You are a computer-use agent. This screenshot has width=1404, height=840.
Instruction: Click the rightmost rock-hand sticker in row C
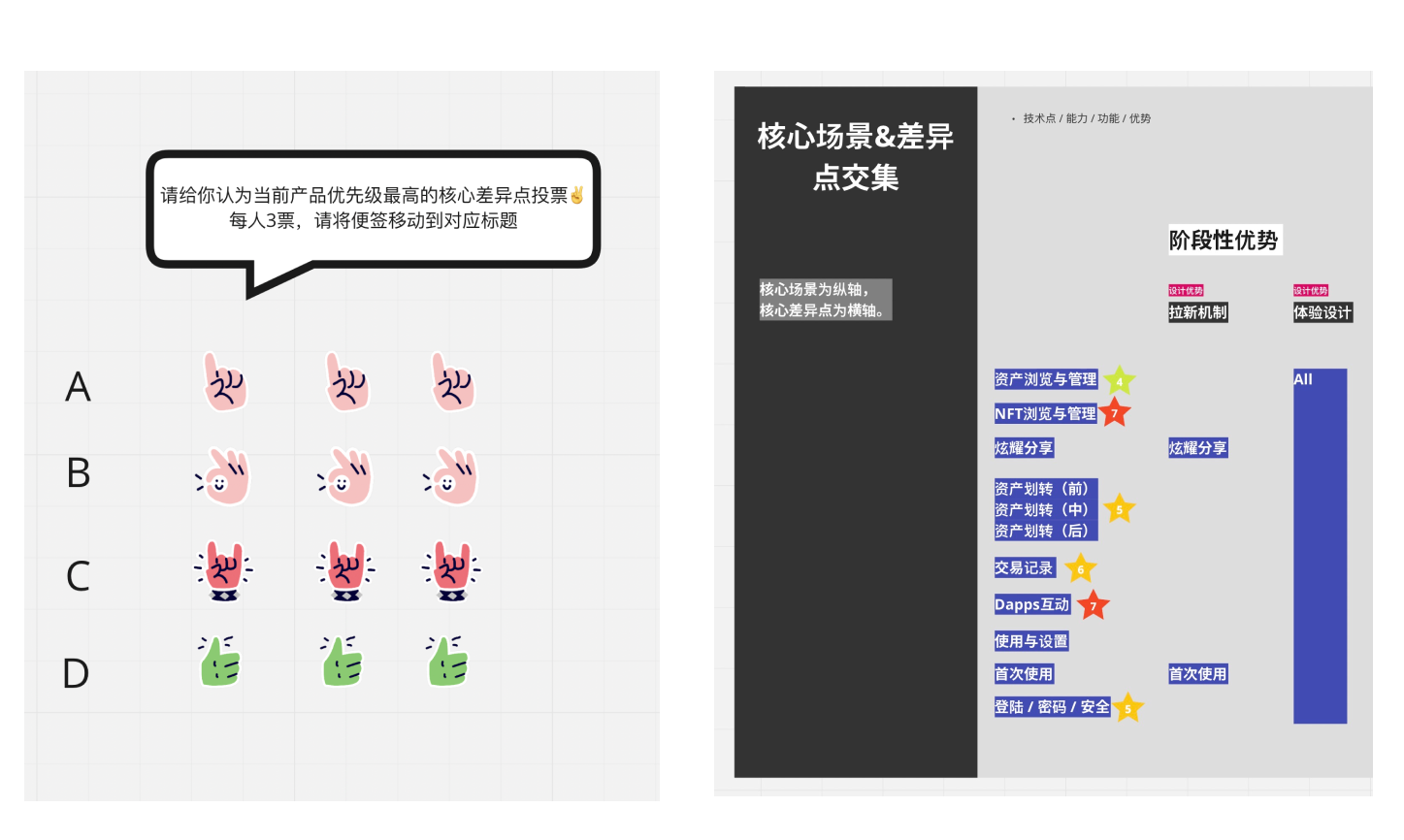[451, 570]
